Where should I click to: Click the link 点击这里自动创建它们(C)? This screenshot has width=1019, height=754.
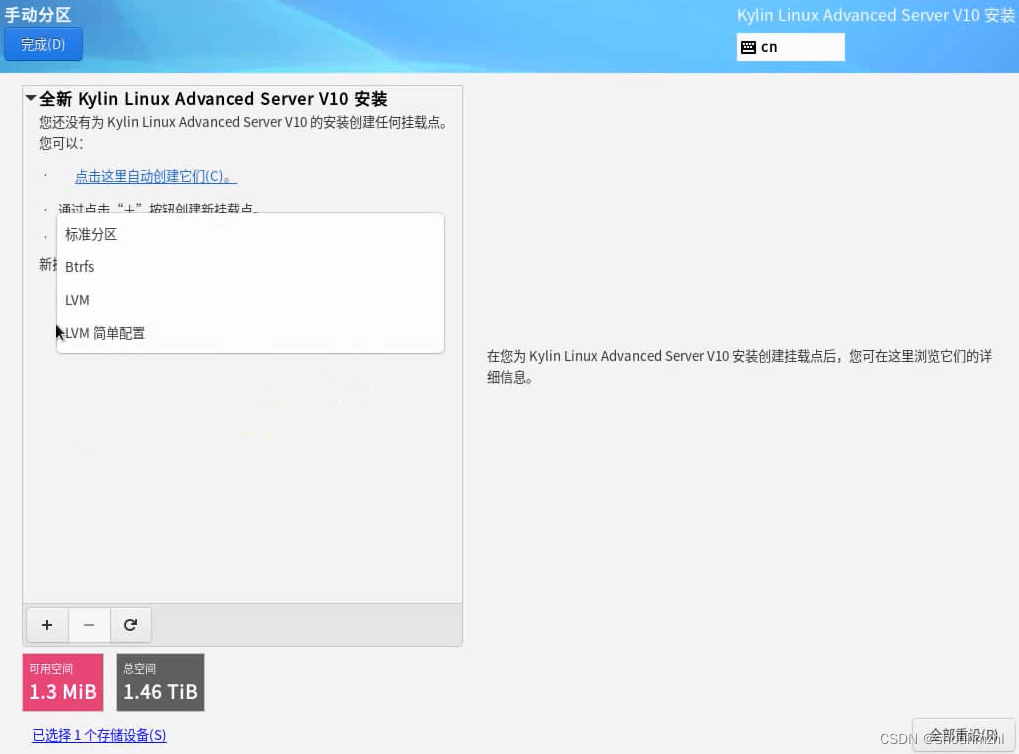pos(155,176)
